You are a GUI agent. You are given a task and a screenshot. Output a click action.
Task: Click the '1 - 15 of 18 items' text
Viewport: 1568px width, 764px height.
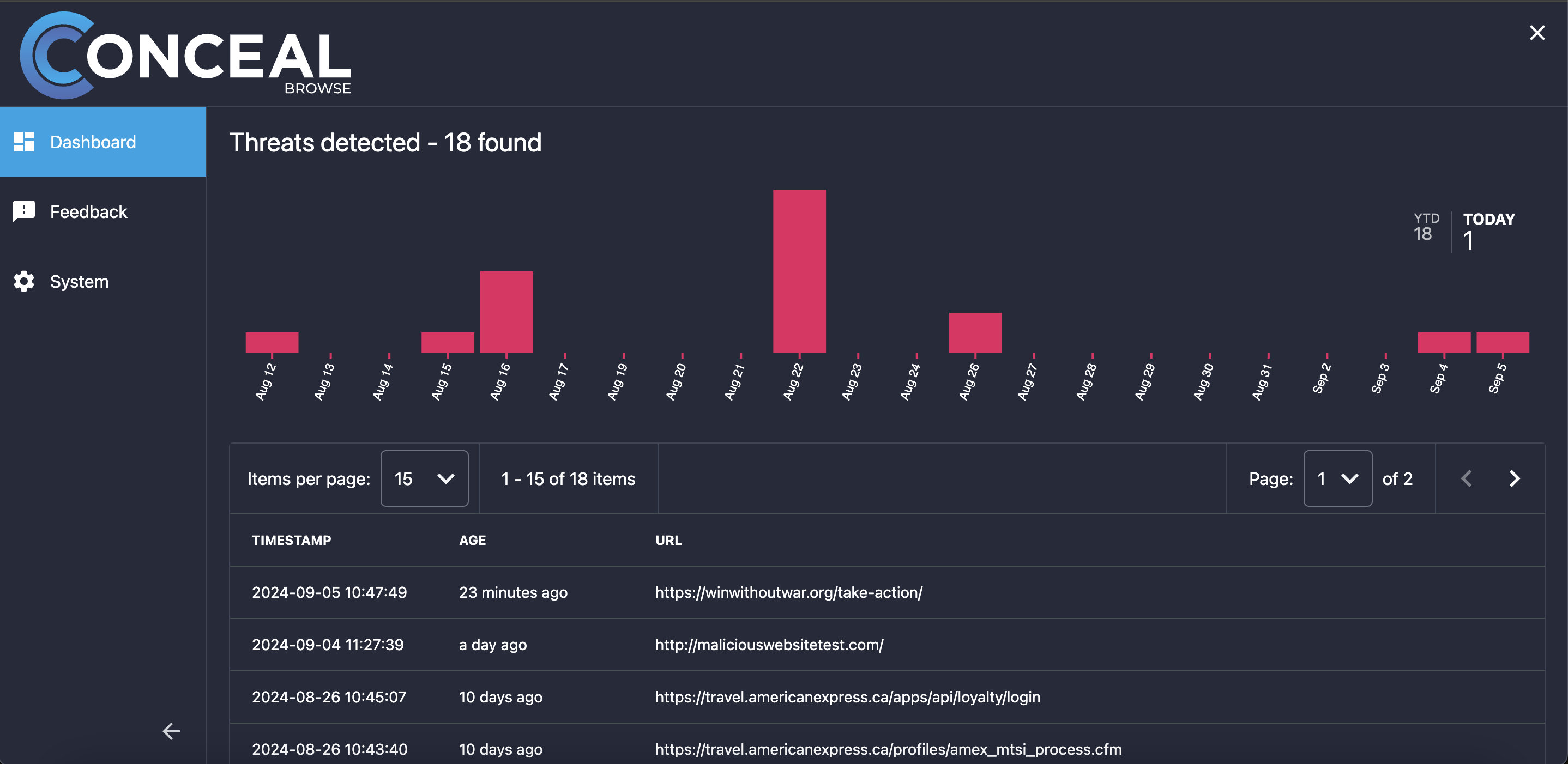pyautogui.click(x=568, y=478)
